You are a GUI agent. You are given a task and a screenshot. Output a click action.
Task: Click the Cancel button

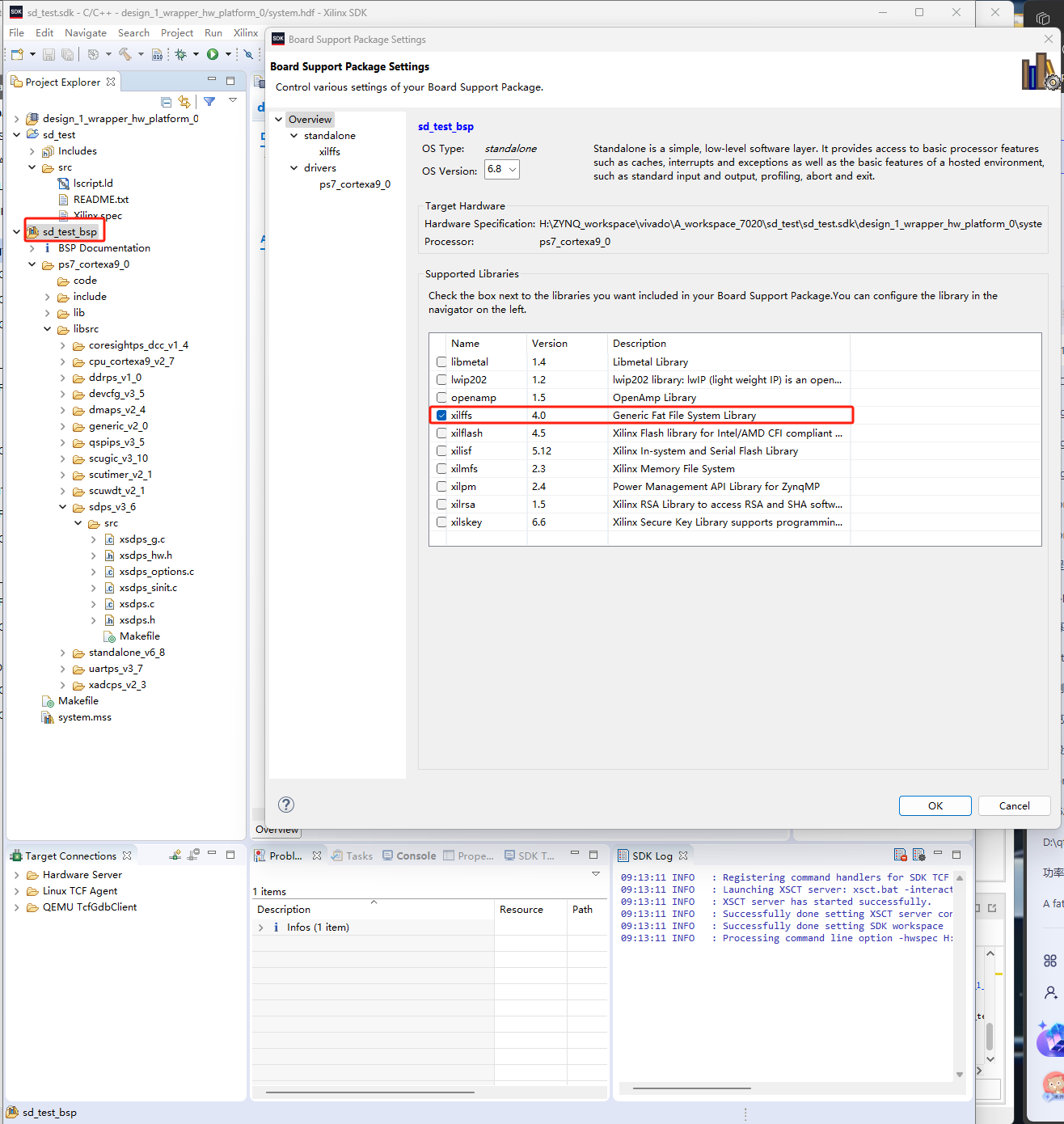pyautogui.click(x=1015, y=805)
